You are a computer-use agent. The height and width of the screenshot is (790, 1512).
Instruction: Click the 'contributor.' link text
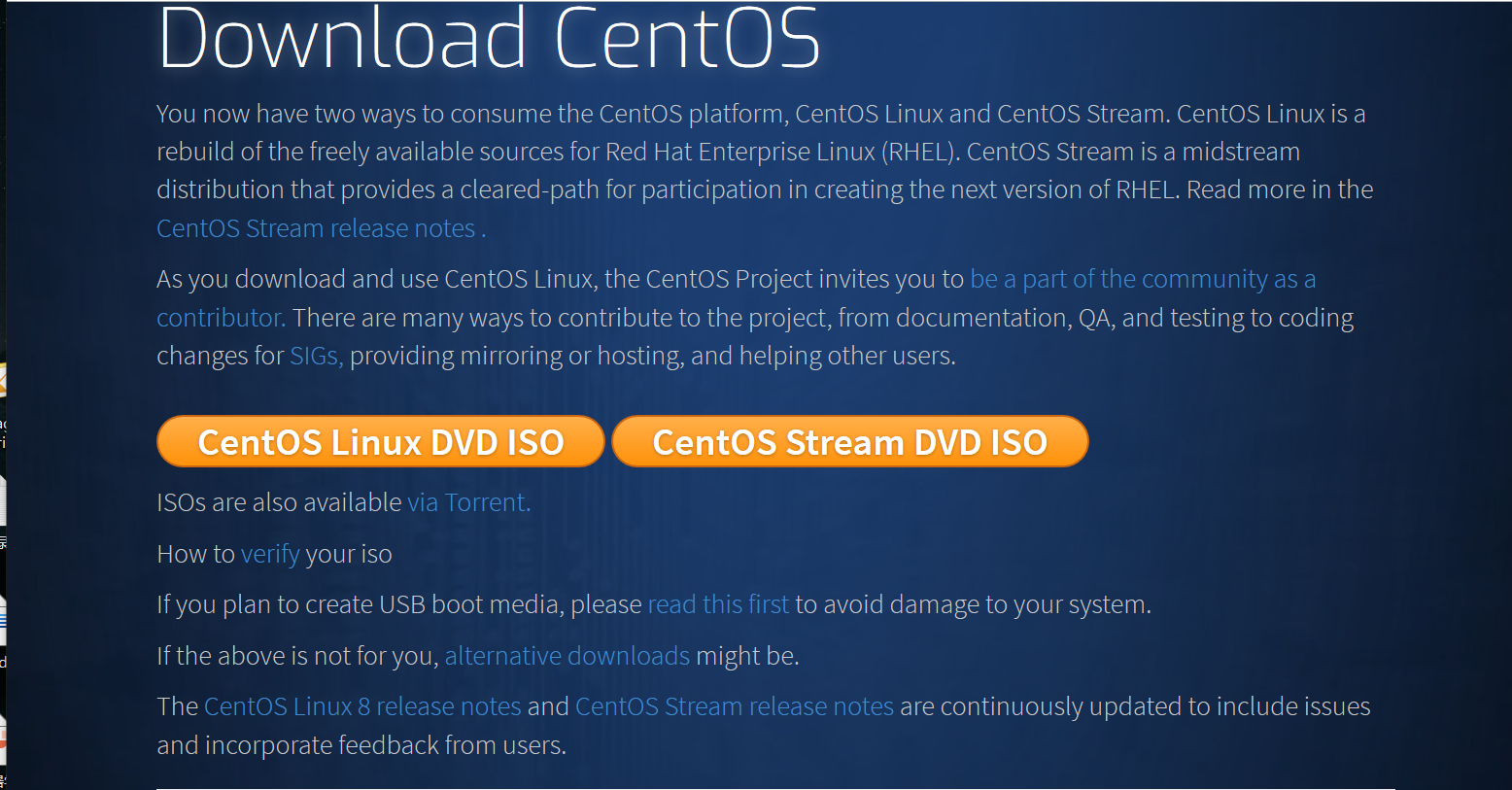221,318
